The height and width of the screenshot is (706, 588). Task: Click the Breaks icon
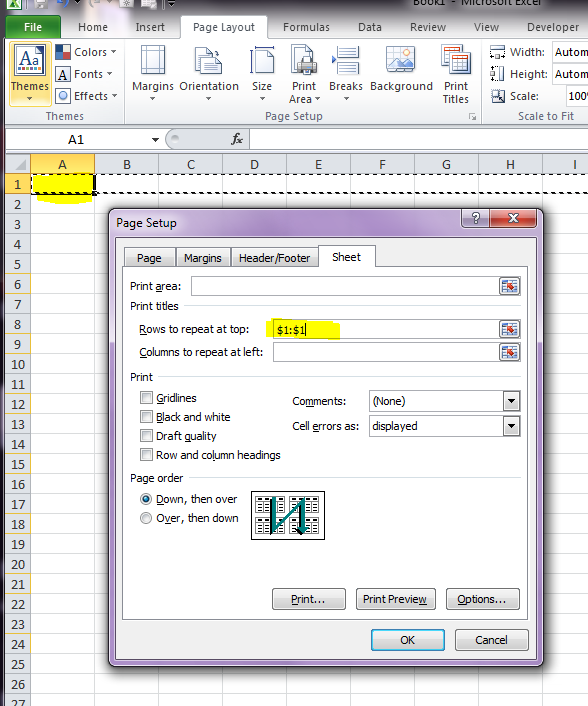(x=345, y=60)
